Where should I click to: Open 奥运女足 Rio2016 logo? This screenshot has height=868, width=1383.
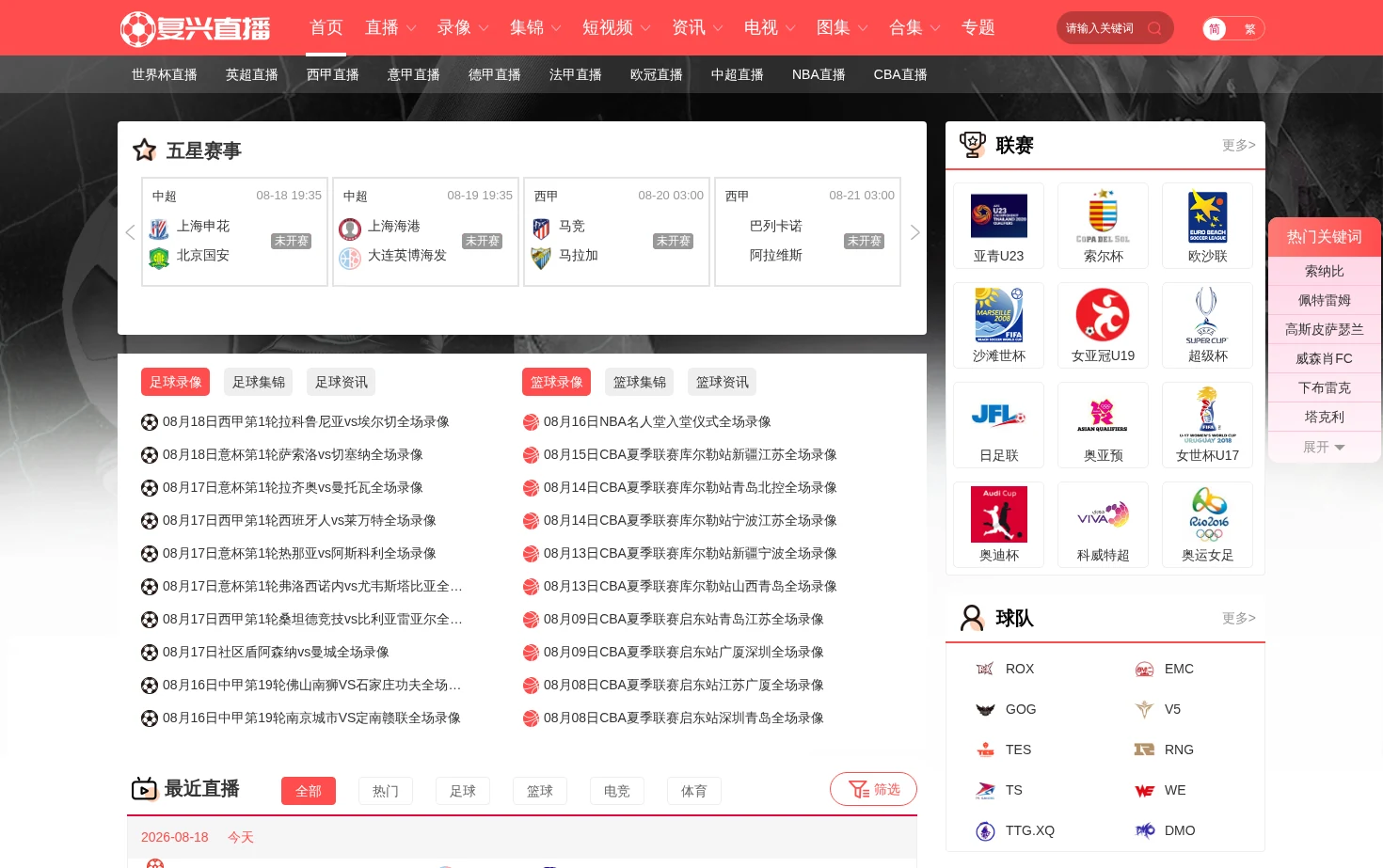click(x=1209, y=514)
